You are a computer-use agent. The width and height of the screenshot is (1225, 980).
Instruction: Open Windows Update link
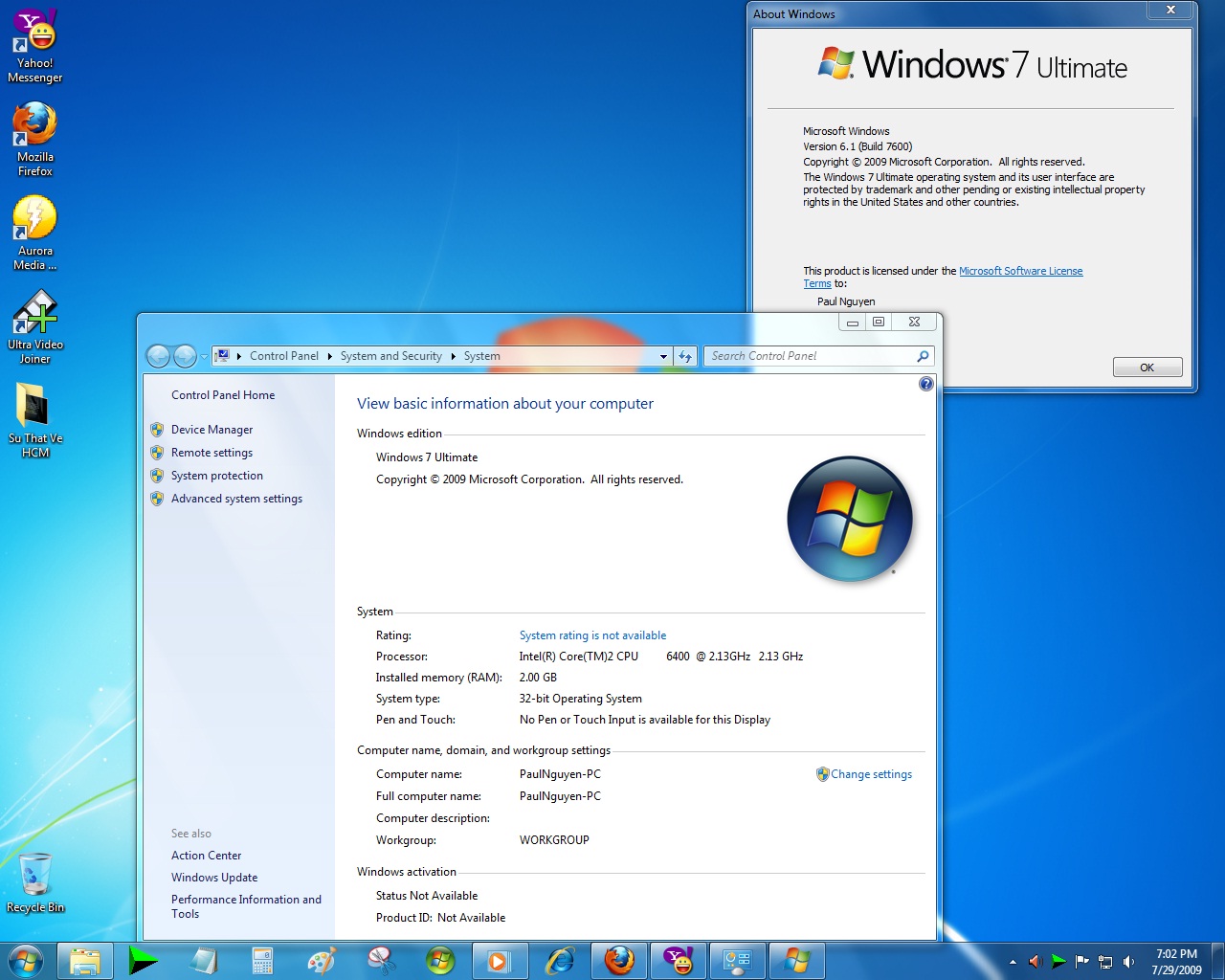(x=214, y=878)
